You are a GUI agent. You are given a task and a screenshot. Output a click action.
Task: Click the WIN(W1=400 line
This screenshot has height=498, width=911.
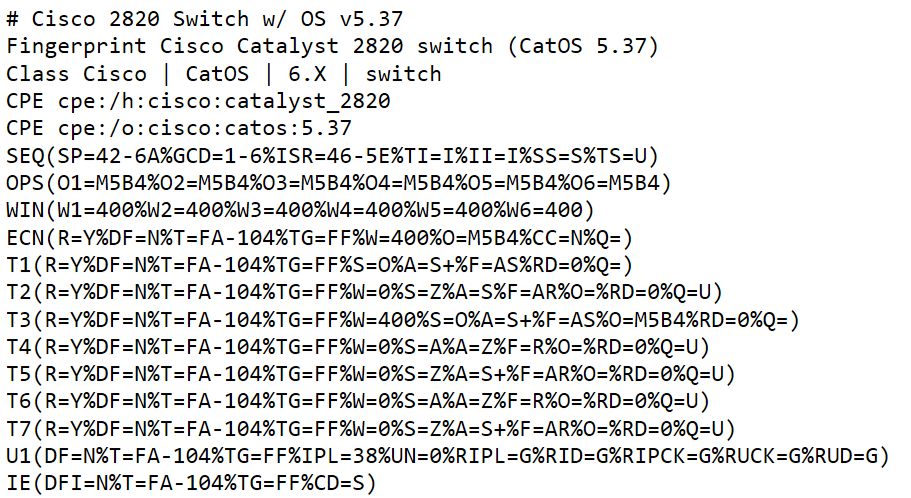click(300, 210)
